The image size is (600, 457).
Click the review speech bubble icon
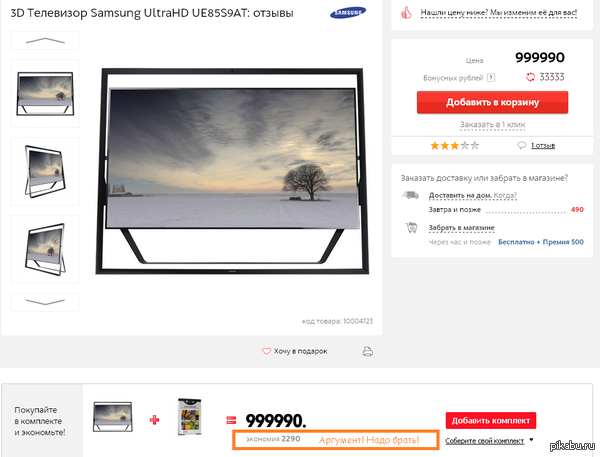[x=522, y=145]
